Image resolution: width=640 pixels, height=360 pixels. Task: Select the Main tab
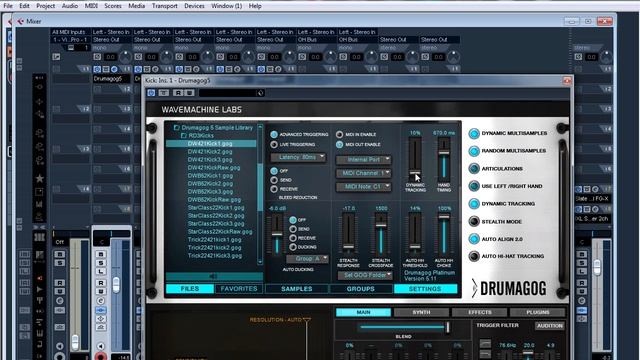[363, 312]
